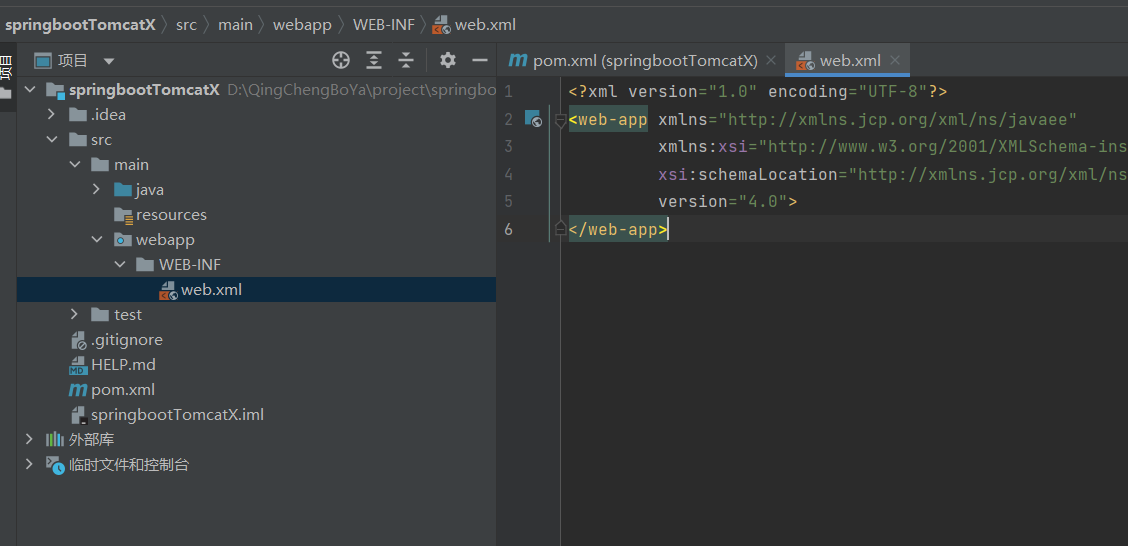The image size is (1128, 546).
Task: Click WEB-INF in the breadcrumb bar
Action: tap(384, 24)
